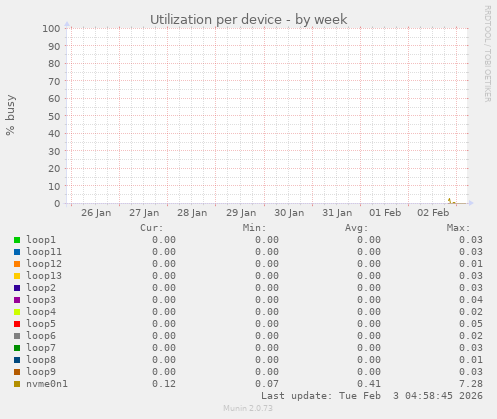
Task: Click the loop7 dark green legend swatch
Action: [17, 348]
